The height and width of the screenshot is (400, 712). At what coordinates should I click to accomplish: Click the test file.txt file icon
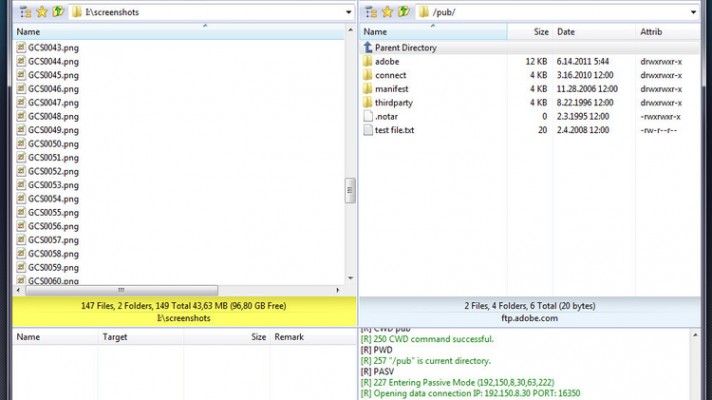(368, 130)
